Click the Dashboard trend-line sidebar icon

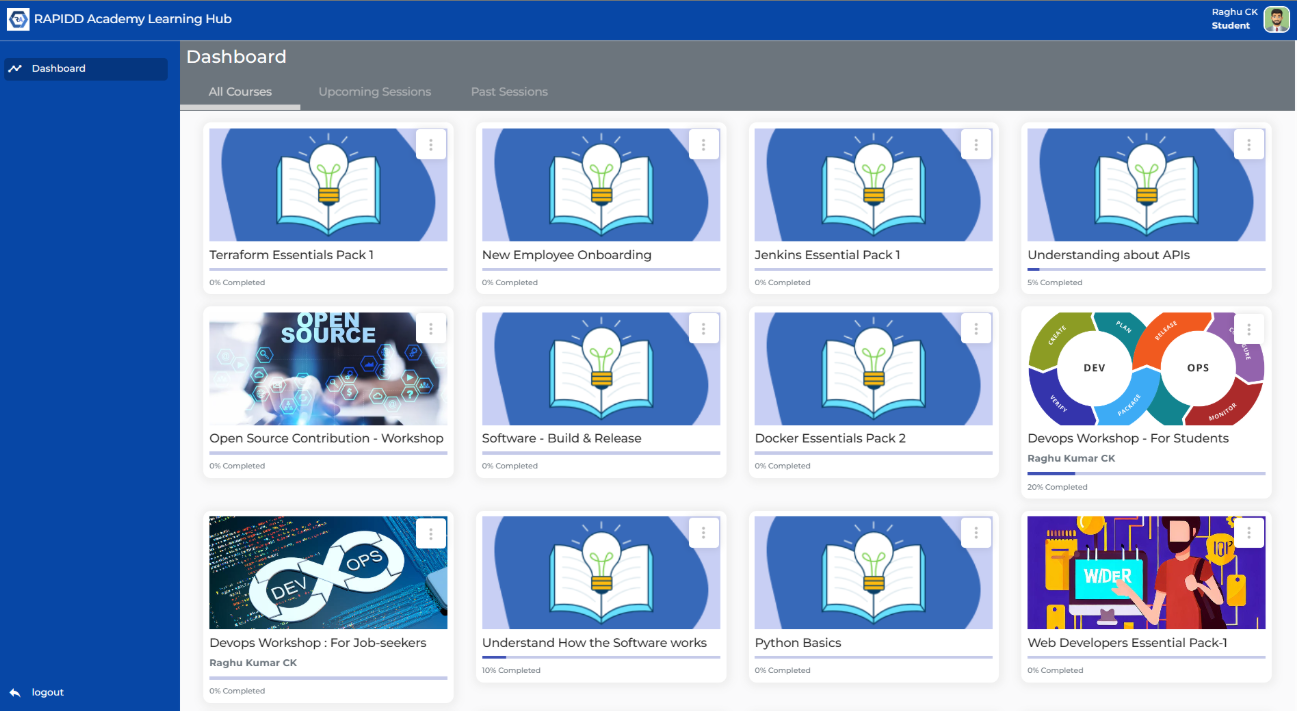(x=15, y=69)
